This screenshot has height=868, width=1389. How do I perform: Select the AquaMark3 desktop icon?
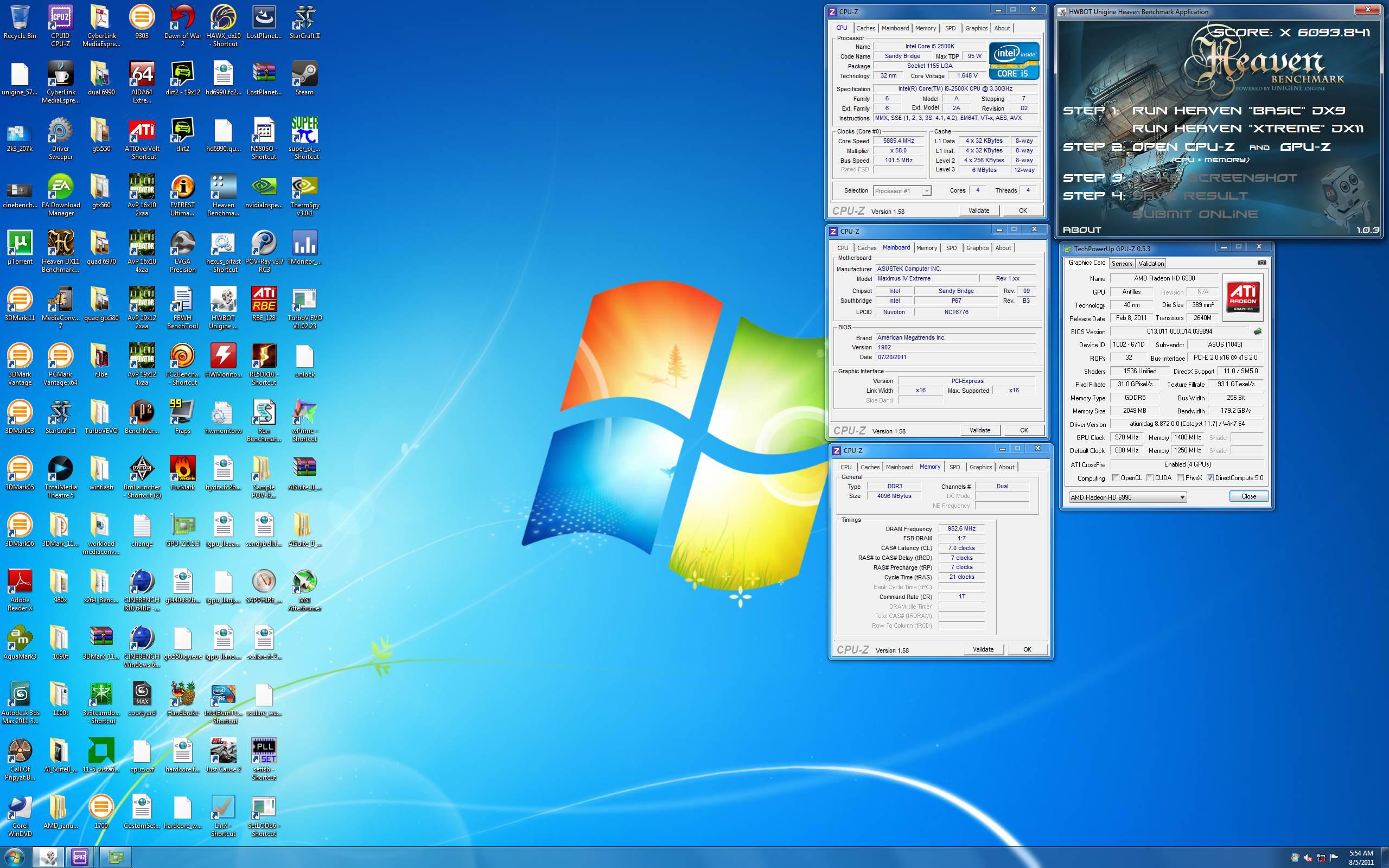[20, 642]
